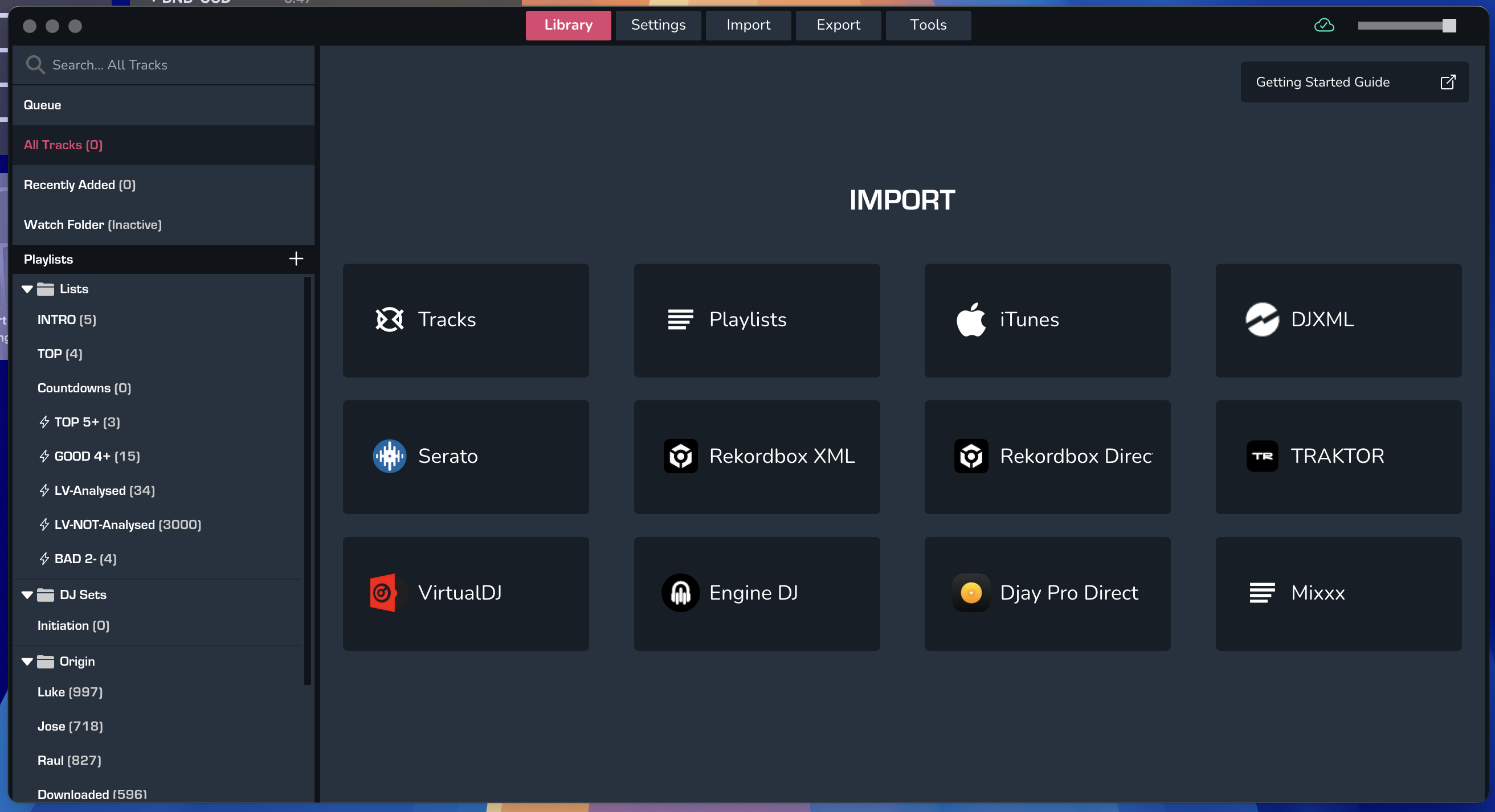Screen dimensions: 1495x812
Task: Click the Playlists import list icon
Action: pos(680,319)
